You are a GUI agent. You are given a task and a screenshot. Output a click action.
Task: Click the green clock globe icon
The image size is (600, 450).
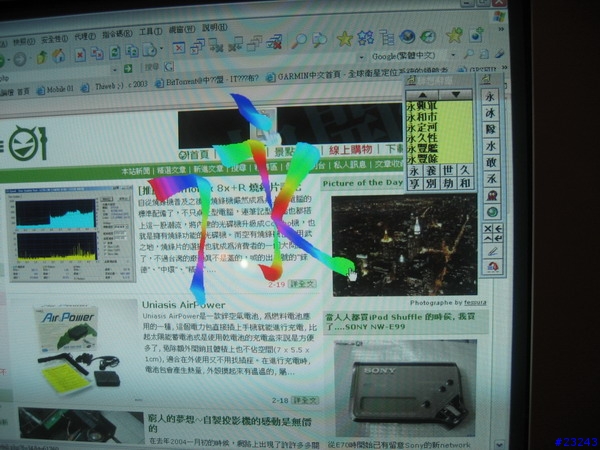coord(428,36)
